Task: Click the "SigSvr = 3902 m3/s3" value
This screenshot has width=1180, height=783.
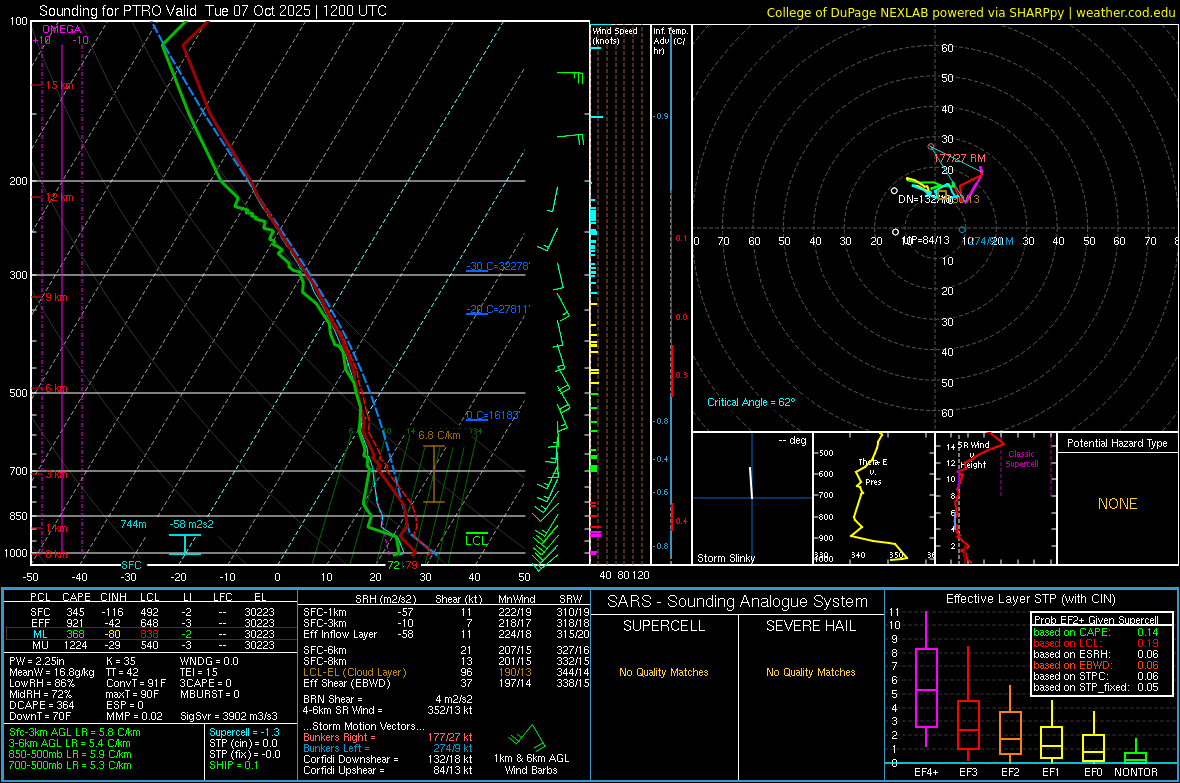Action: [x=229, y=716]
